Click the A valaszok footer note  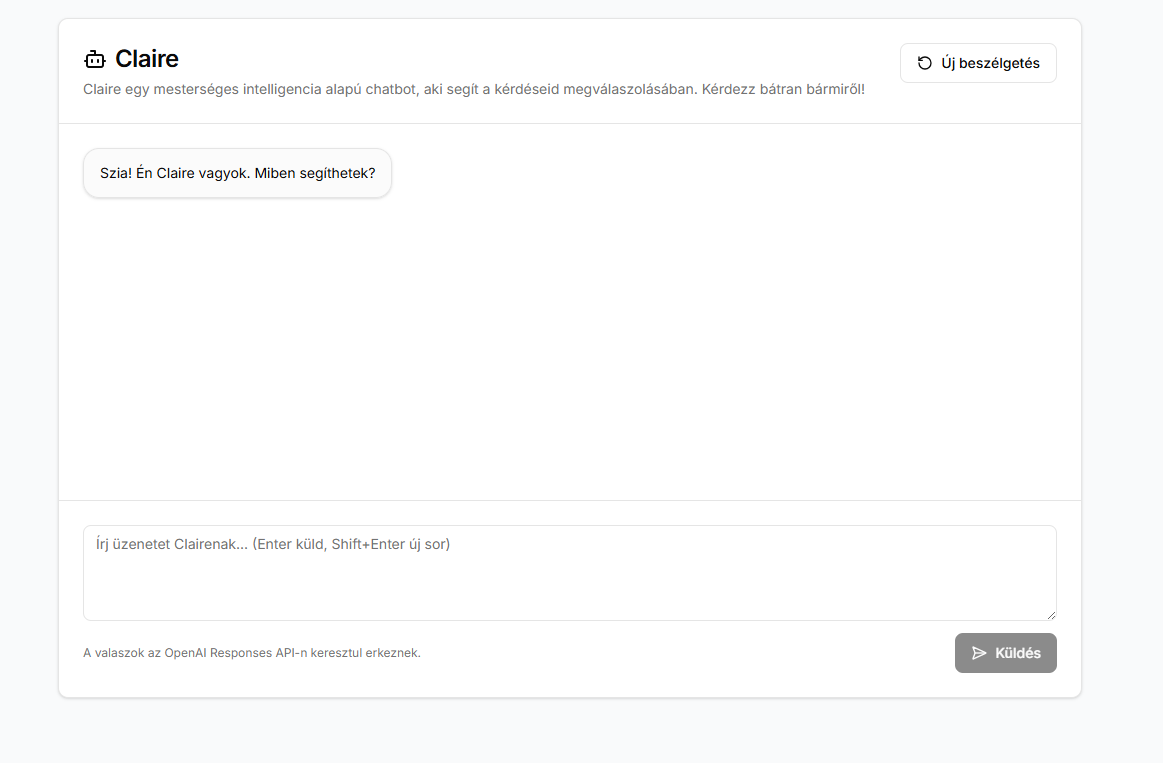252,652
